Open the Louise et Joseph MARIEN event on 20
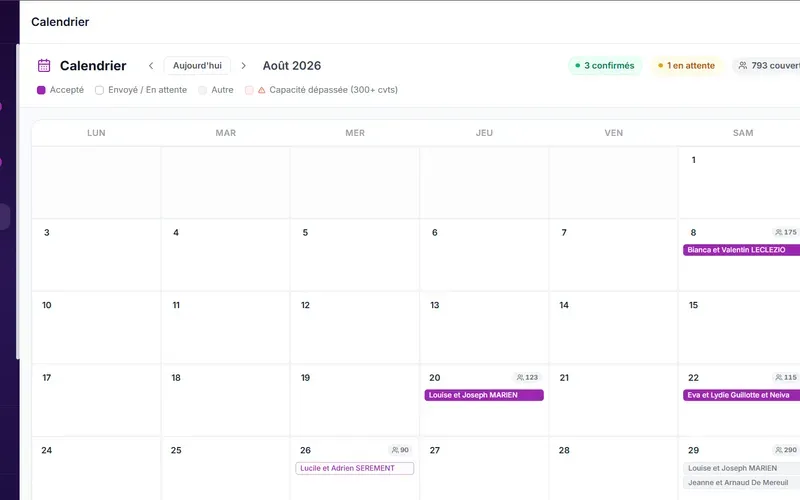Screen dimensions: 800x500 pyautogui.click(x=484, y=395)
